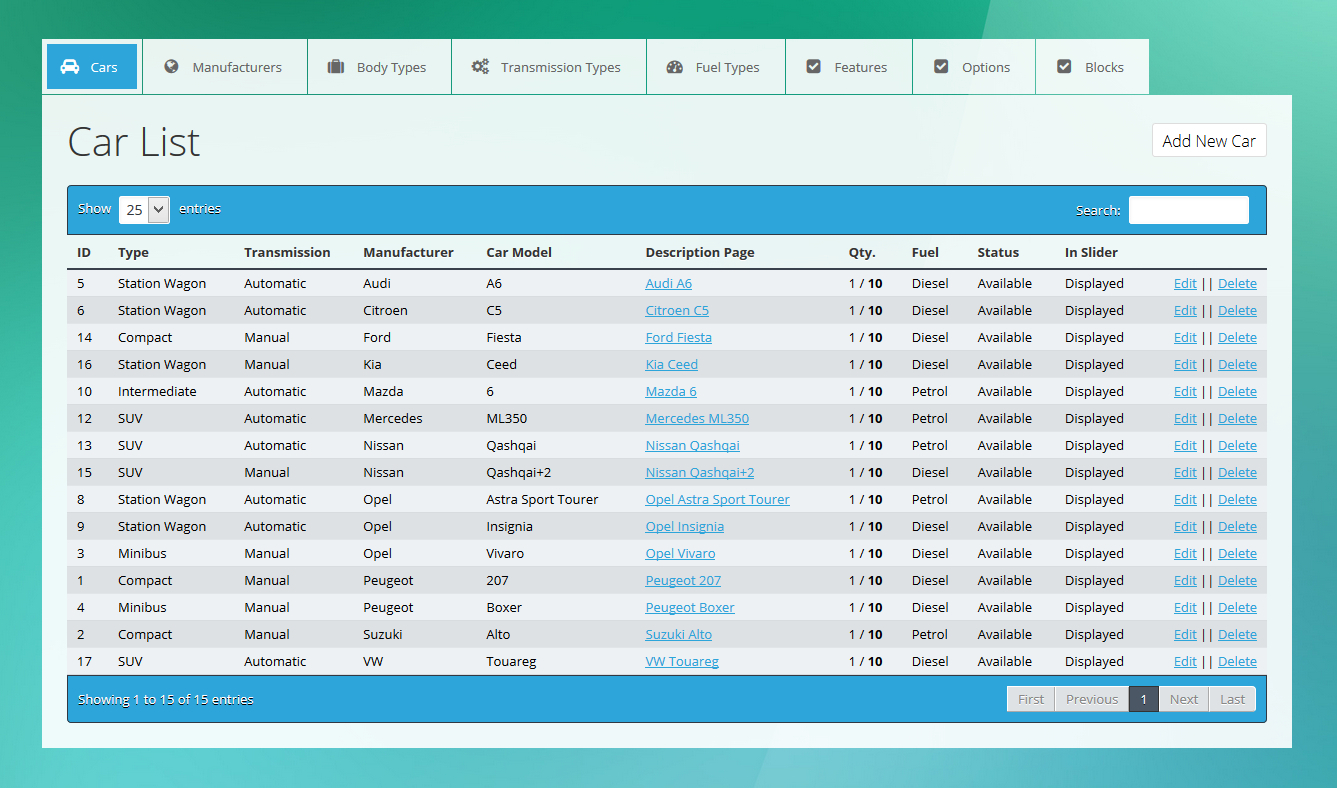This screenshot has height=788, width=1337.
Task: Sort by the Car Model column header
Action: (x=519, y=252)
